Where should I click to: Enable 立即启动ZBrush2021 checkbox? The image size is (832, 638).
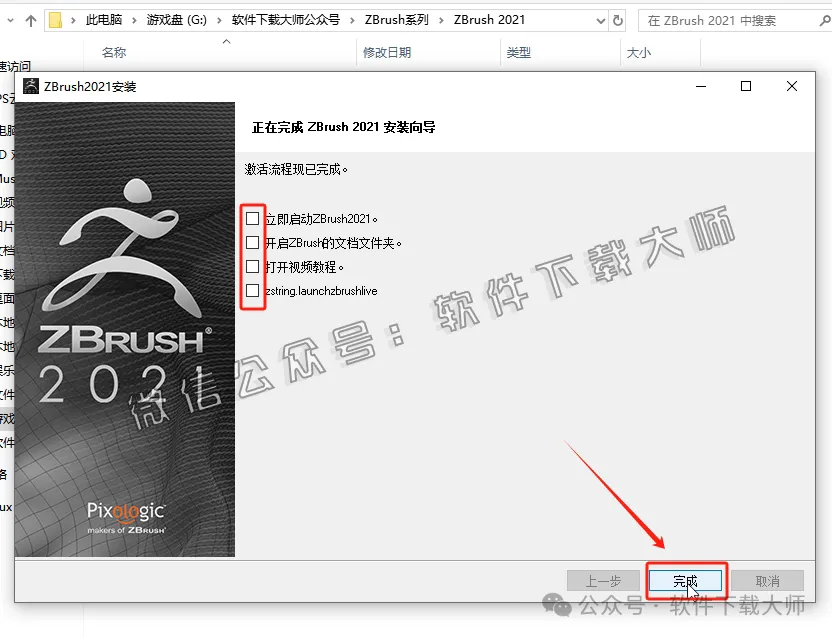point(252,217)
